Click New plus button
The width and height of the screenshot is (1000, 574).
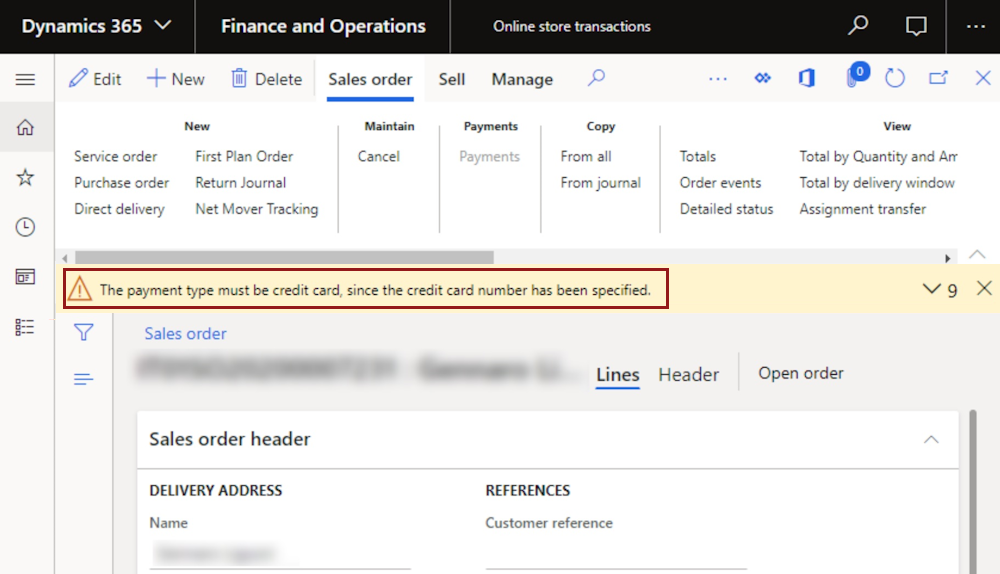[176, 79]
